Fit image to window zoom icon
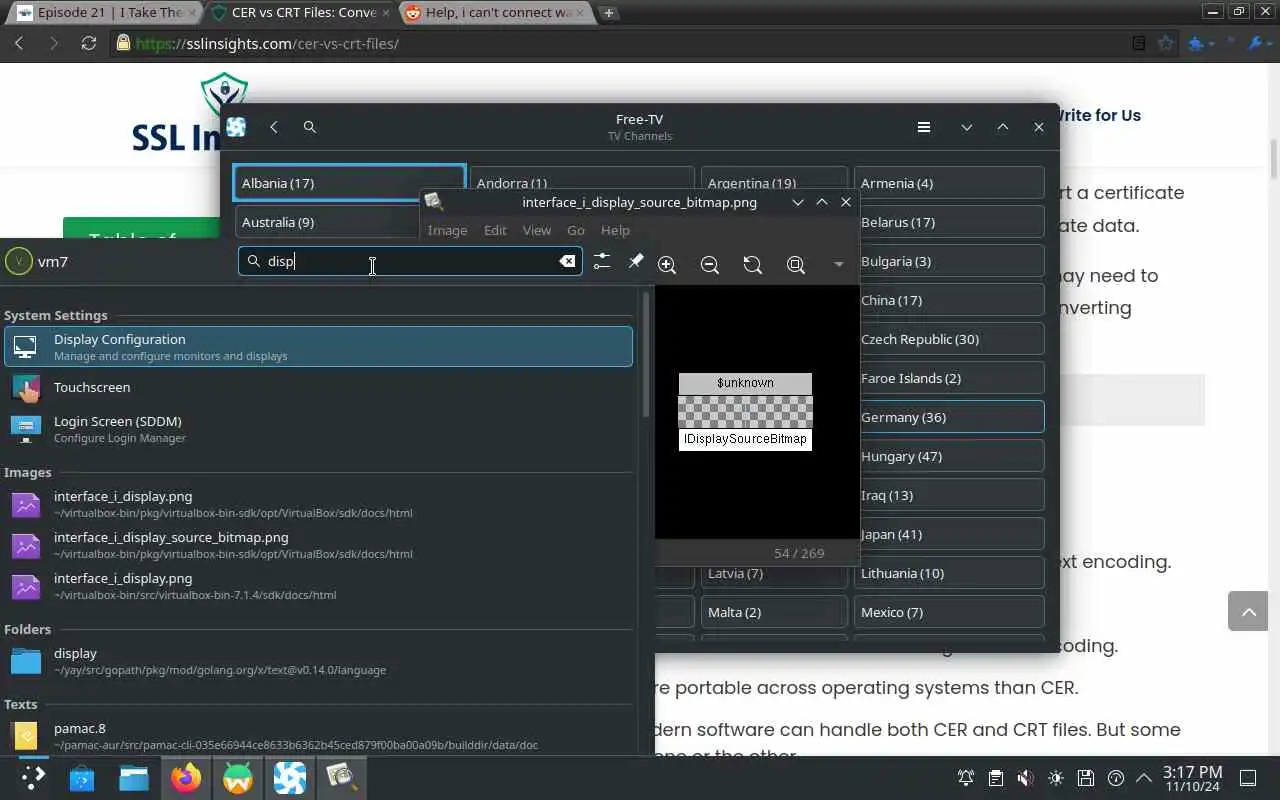1280x800 pixels. click(x=796, y=265)
